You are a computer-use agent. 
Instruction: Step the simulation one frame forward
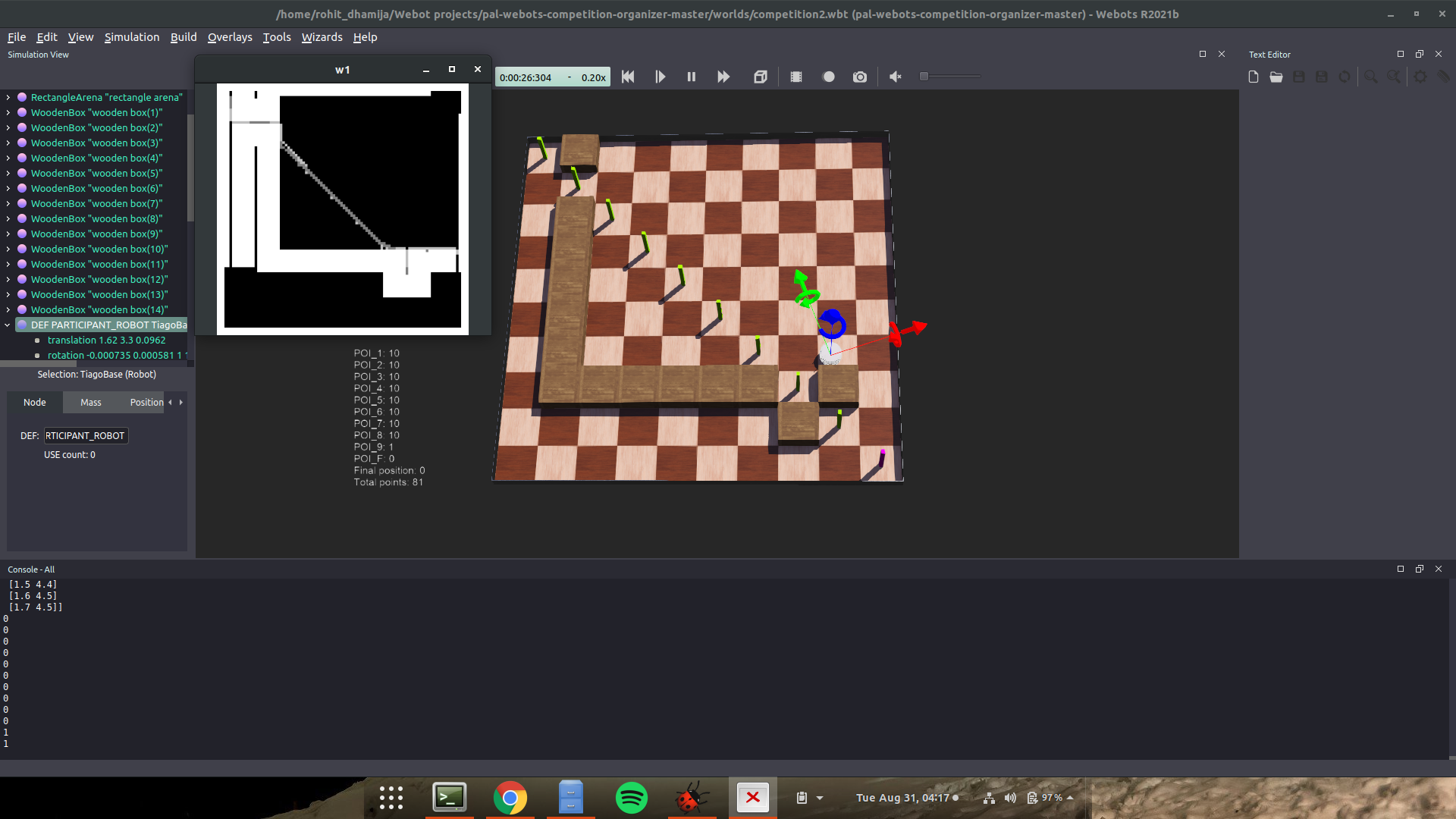[660, 77]
